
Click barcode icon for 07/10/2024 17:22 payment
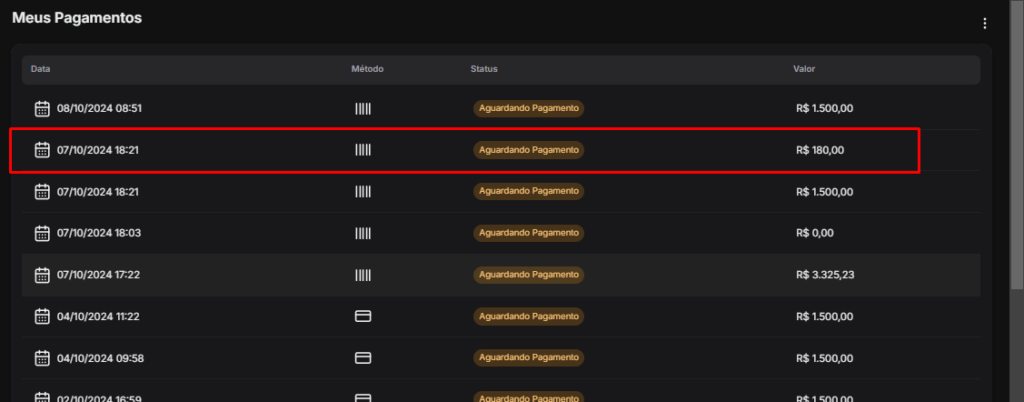pos(363,274)
